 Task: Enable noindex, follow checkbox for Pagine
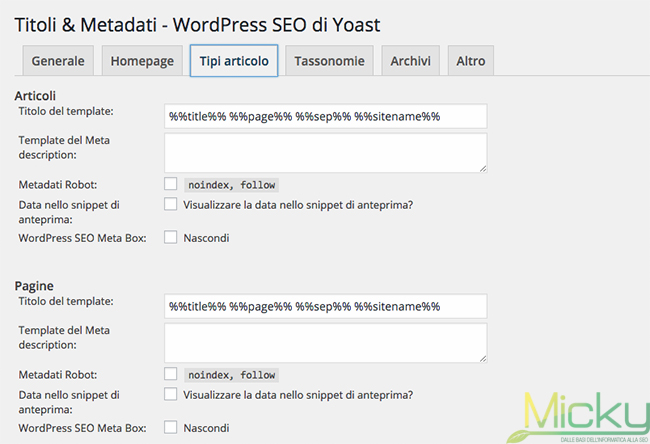(x=170, y=374)
